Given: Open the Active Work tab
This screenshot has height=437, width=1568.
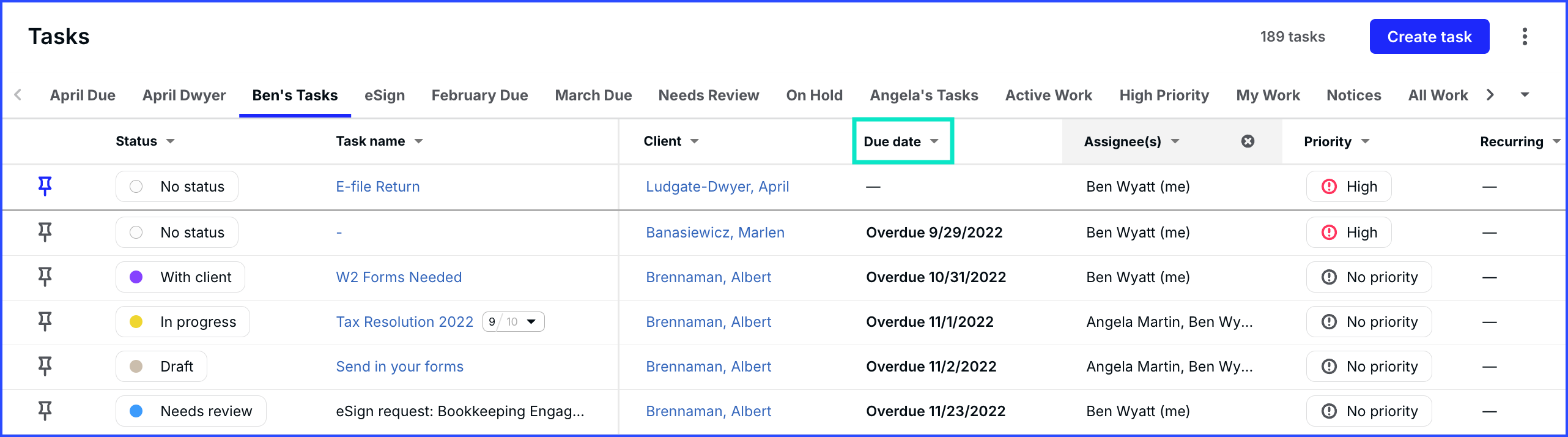Looking at the screenshot, I should point(1048,95).
